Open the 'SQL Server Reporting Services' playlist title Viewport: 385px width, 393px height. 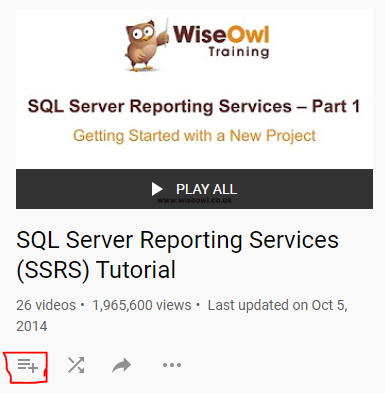point(177,240)
